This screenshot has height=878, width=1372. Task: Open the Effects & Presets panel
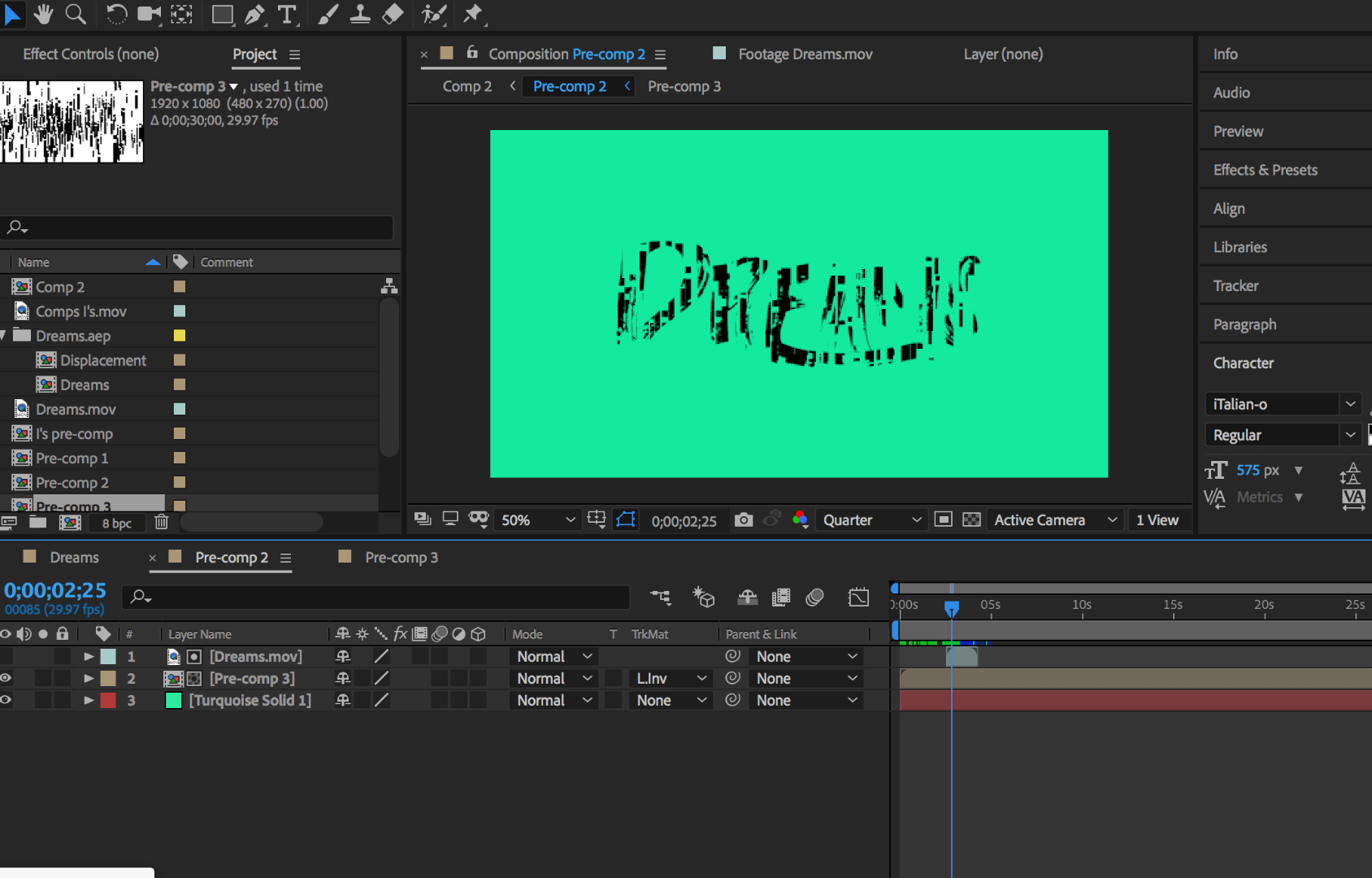point(1265,170)
